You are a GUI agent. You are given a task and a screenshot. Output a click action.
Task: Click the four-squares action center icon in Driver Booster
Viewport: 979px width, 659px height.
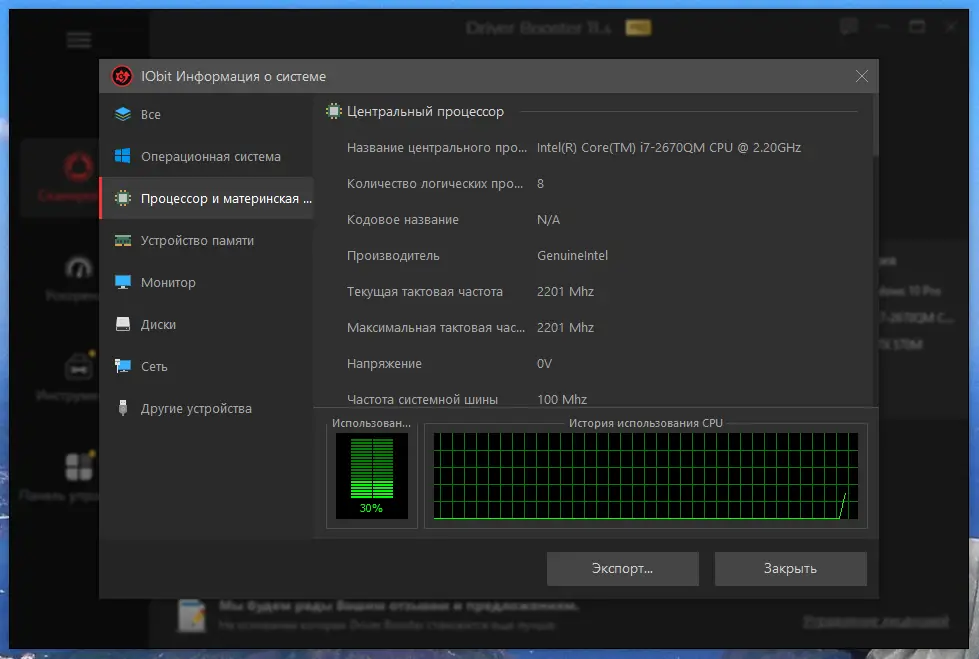[79, 467]
